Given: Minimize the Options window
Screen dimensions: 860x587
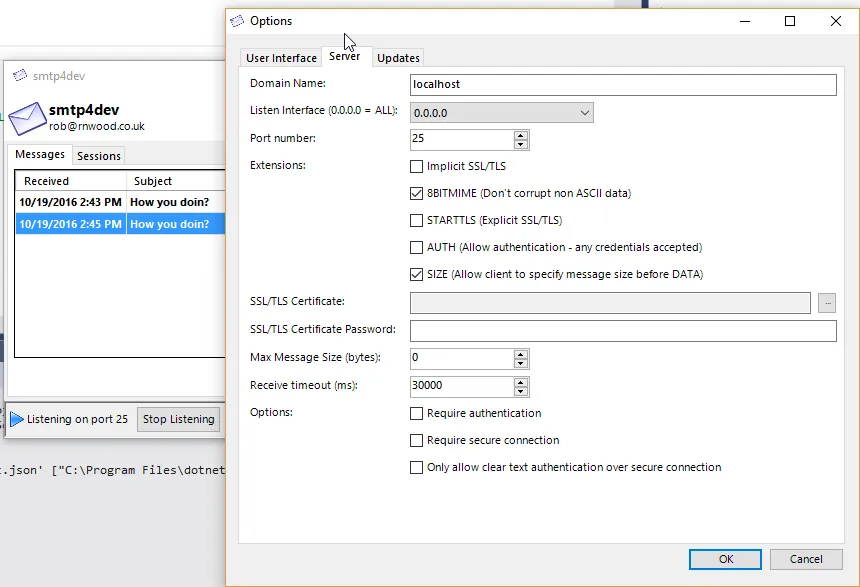Looking at the screenshot, I should [x=745, y=21].
